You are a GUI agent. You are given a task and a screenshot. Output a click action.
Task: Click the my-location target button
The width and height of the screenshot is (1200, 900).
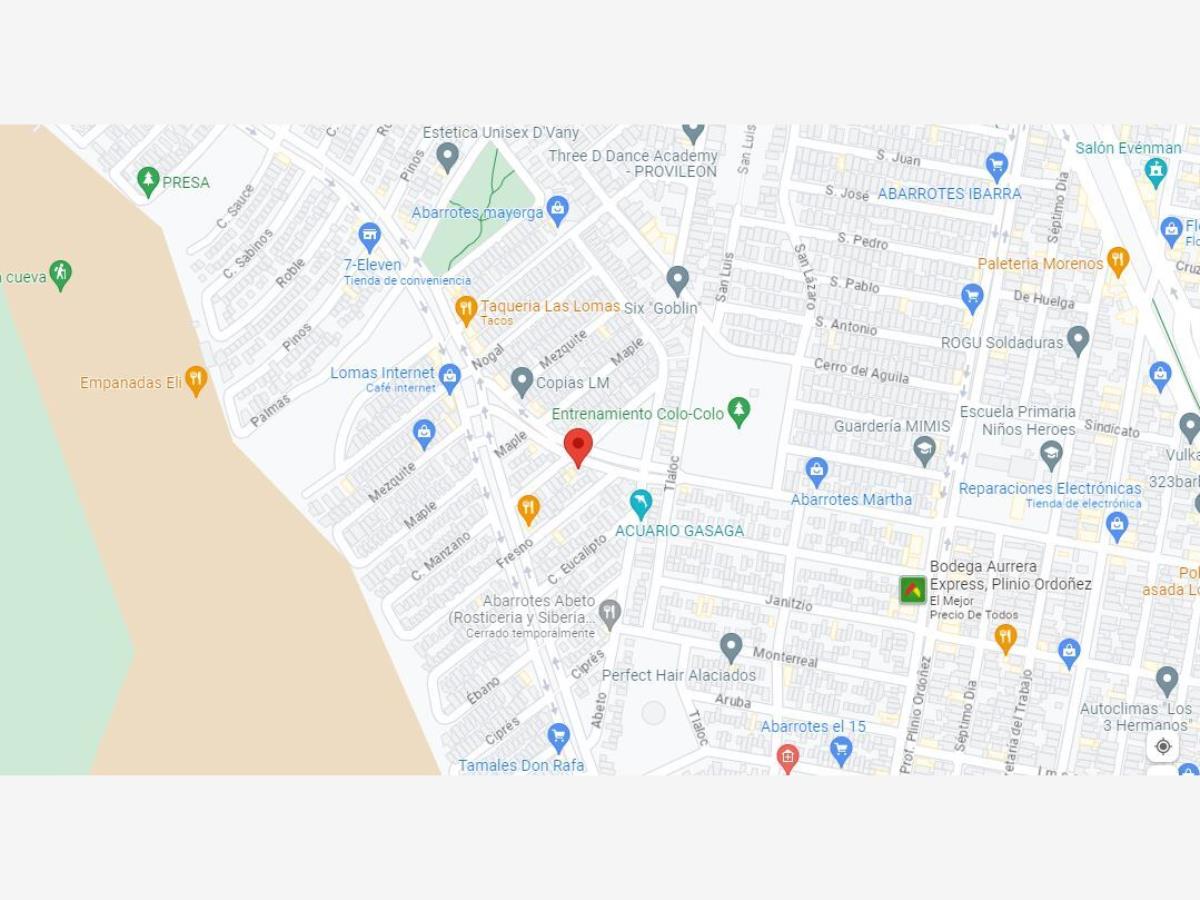[x=1162, y=746]
